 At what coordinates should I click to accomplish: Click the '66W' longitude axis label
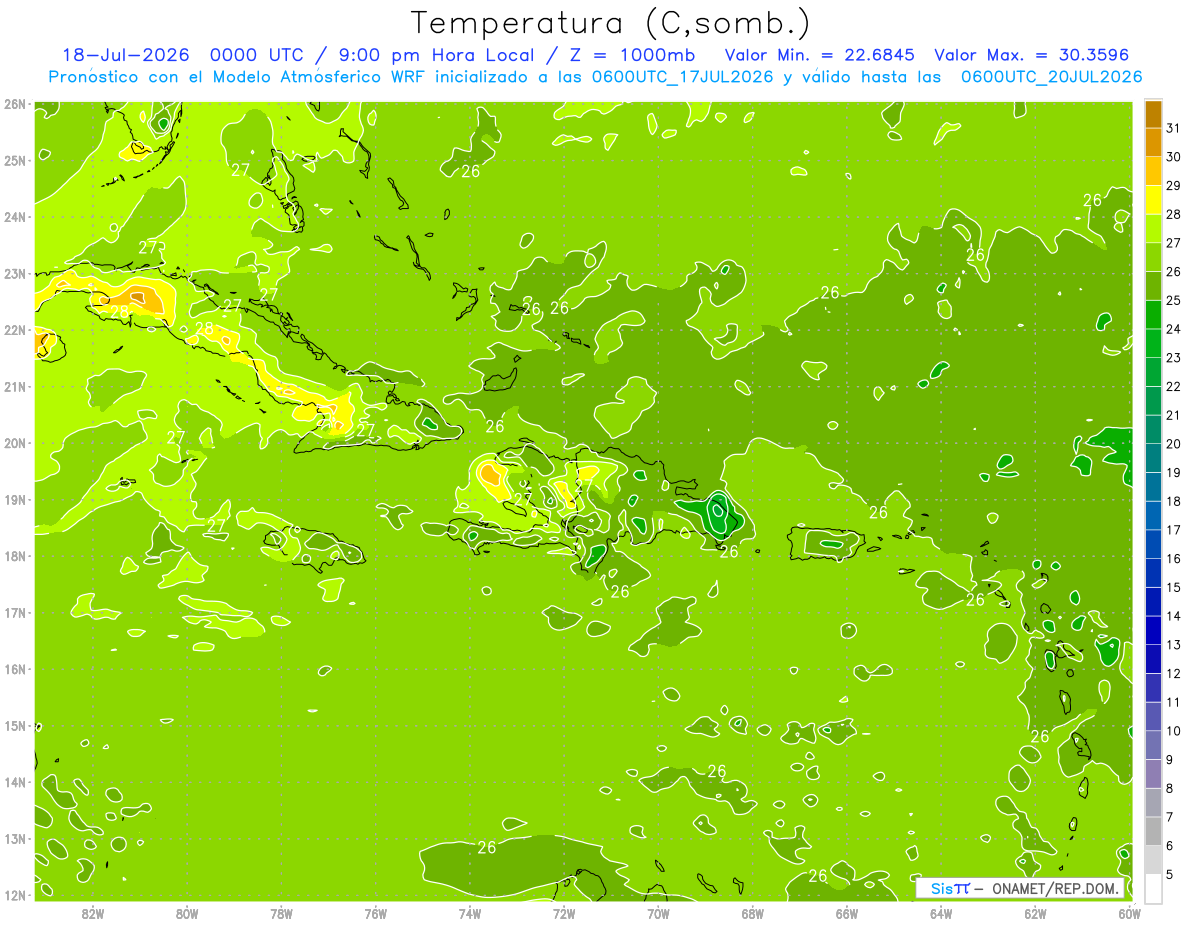[x=846, y=913]
